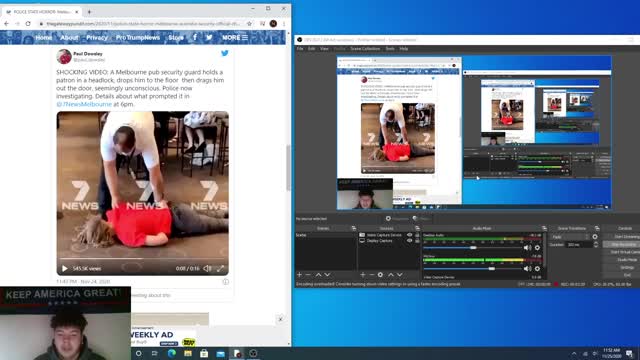Viewport: 640px width, 360px height.
Task: Add a source in OBS Sources panel
Action: coord(362,275)
